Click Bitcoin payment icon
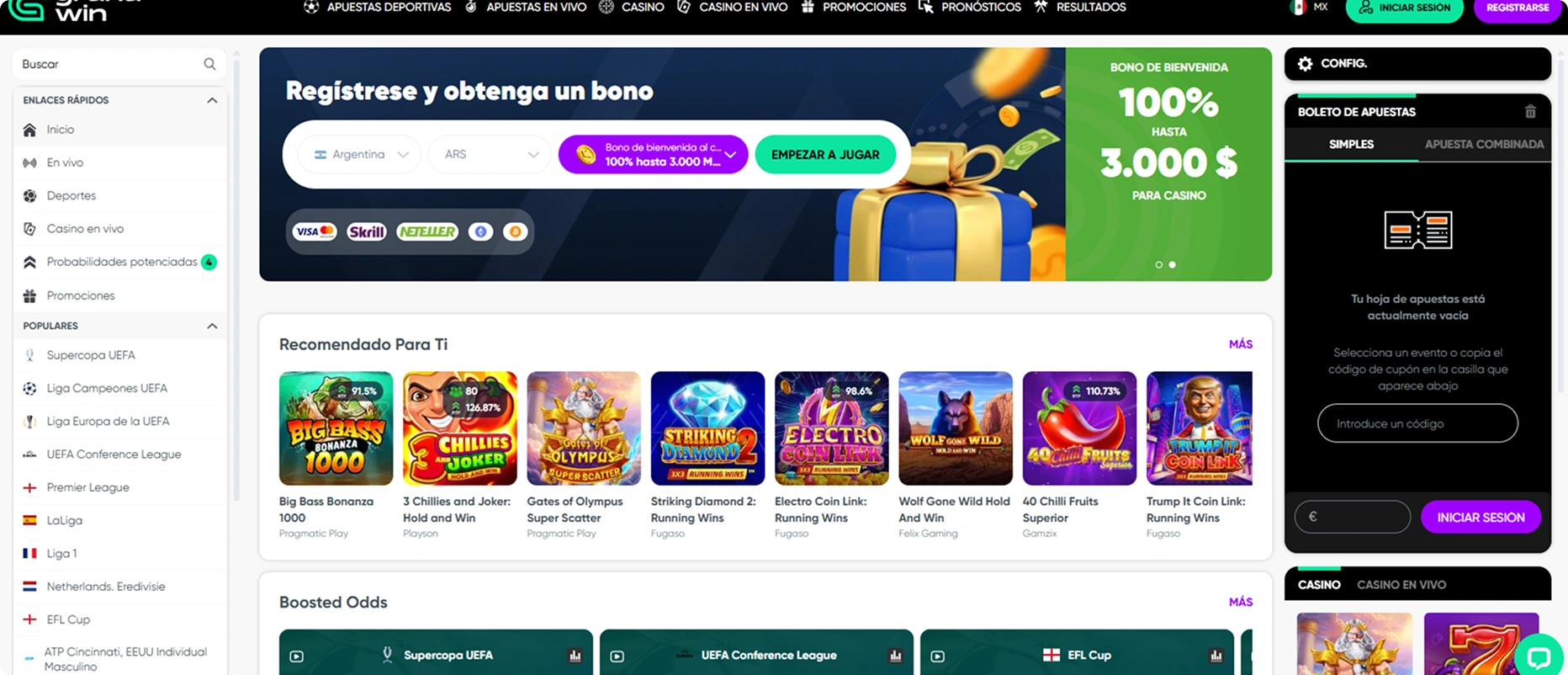 pyautogui.click(x=515, y=231)
